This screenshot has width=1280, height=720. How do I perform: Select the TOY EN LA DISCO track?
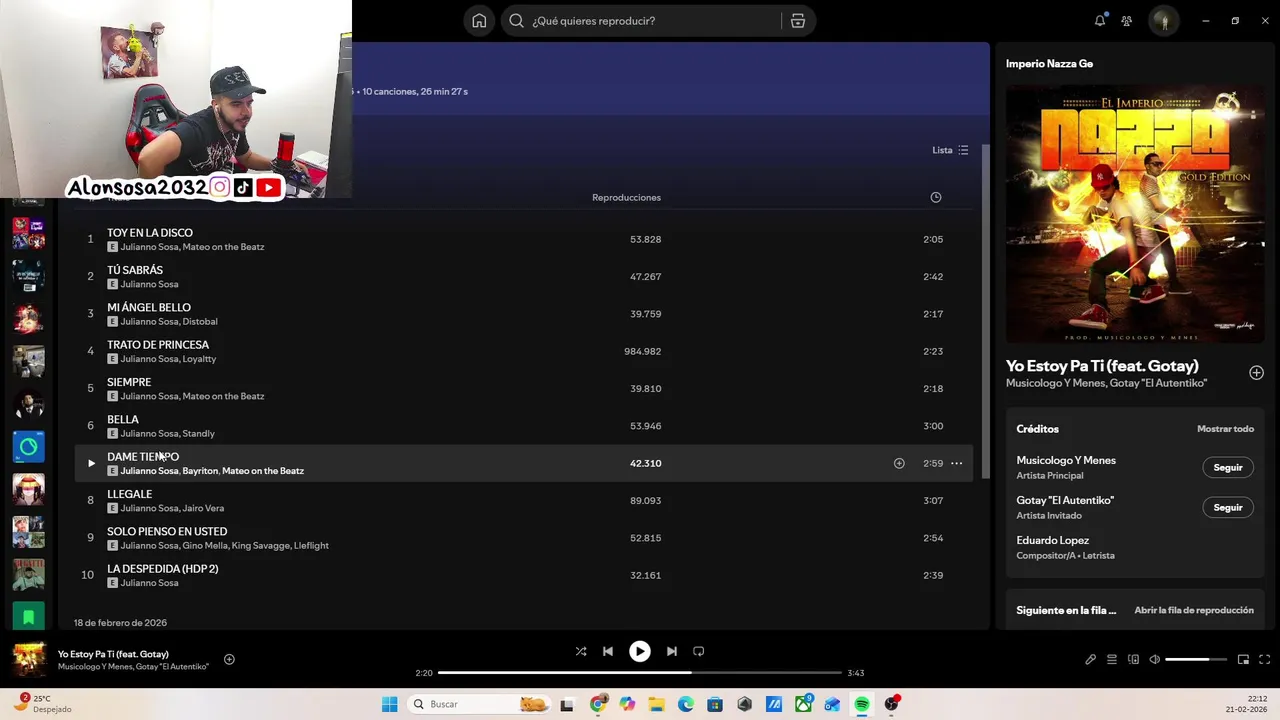coord(150,233)
